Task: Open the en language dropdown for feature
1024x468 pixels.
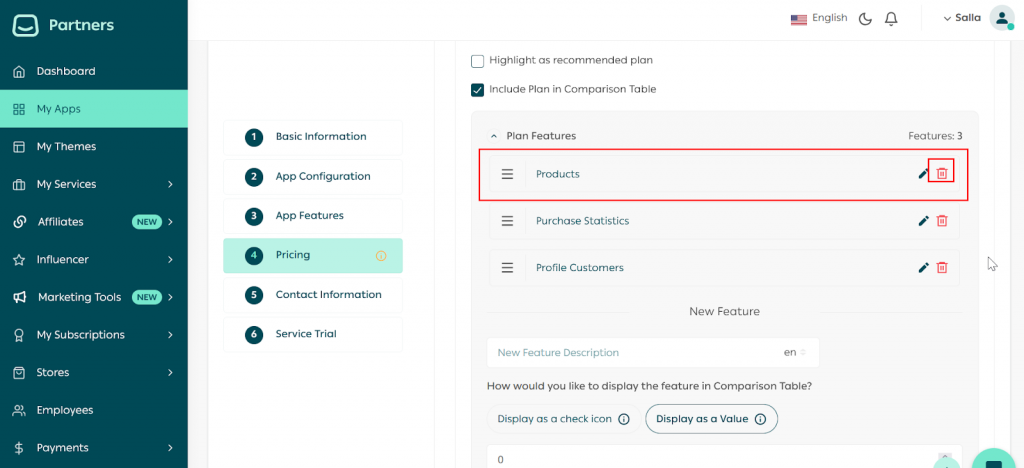Action: (x=796, y=353)
